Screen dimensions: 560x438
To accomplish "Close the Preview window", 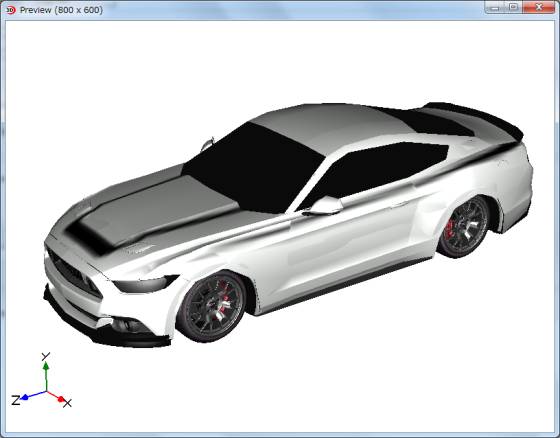I will click(x=538, y=7).
